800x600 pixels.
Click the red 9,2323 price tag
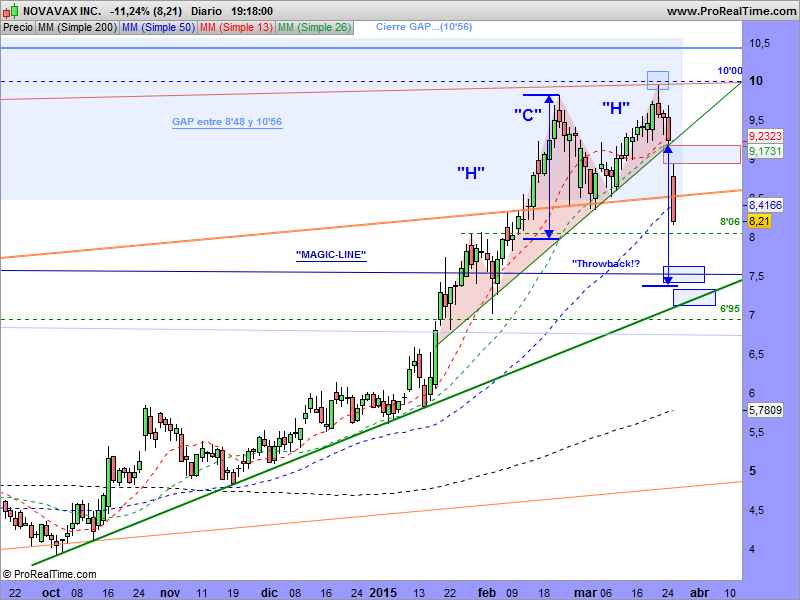tap(765, 136)
